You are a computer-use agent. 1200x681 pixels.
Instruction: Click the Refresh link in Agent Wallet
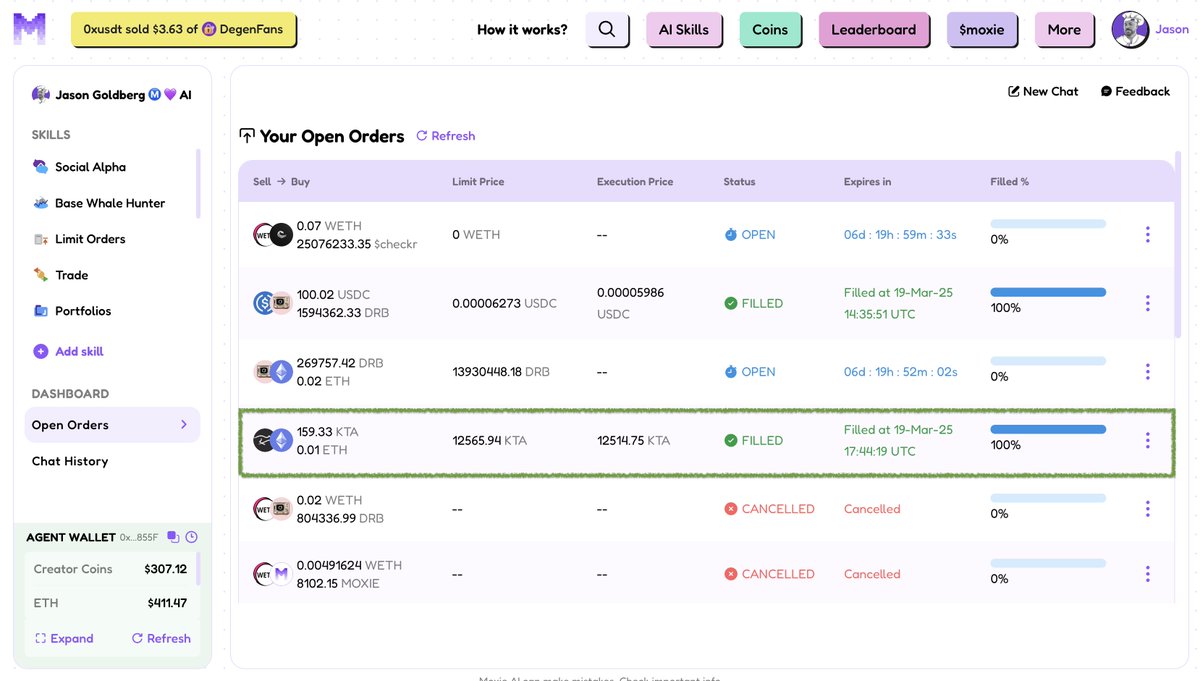[x=161, y=638]
